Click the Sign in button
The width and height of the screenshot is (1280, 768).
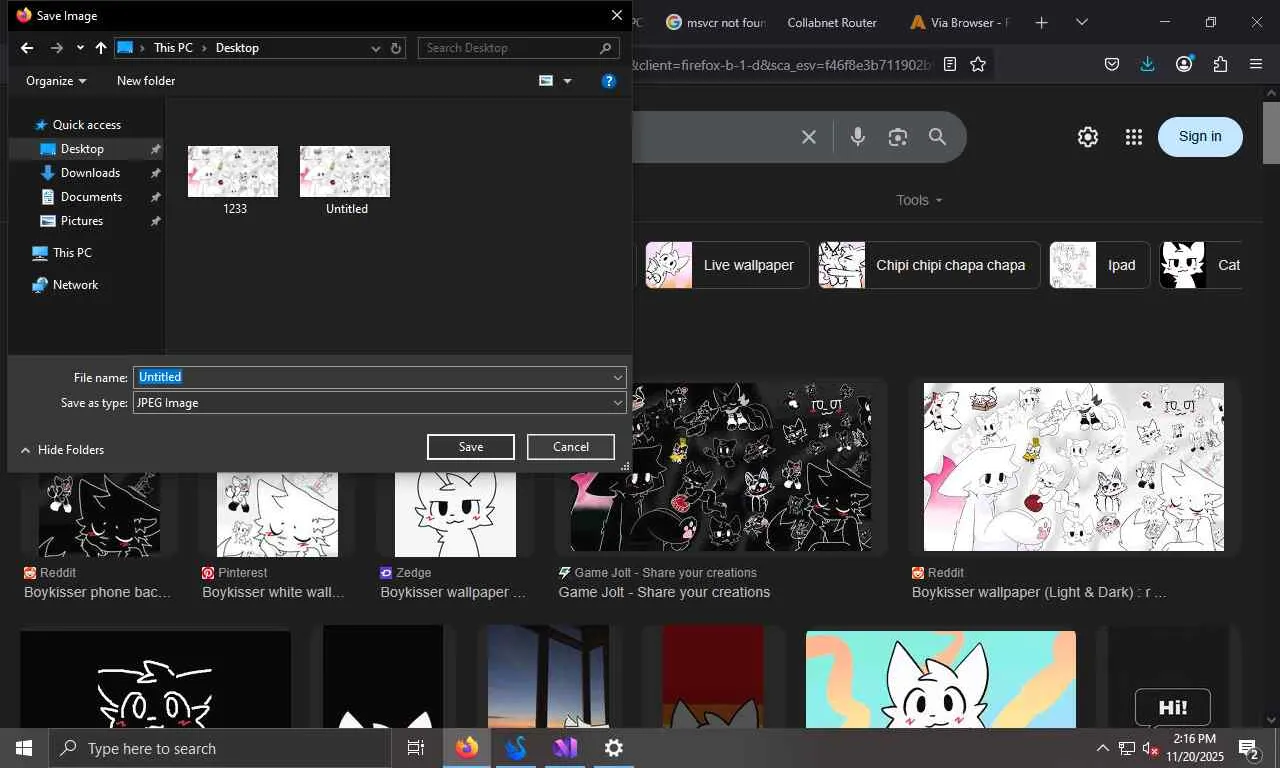click(x=1200, y=137)
